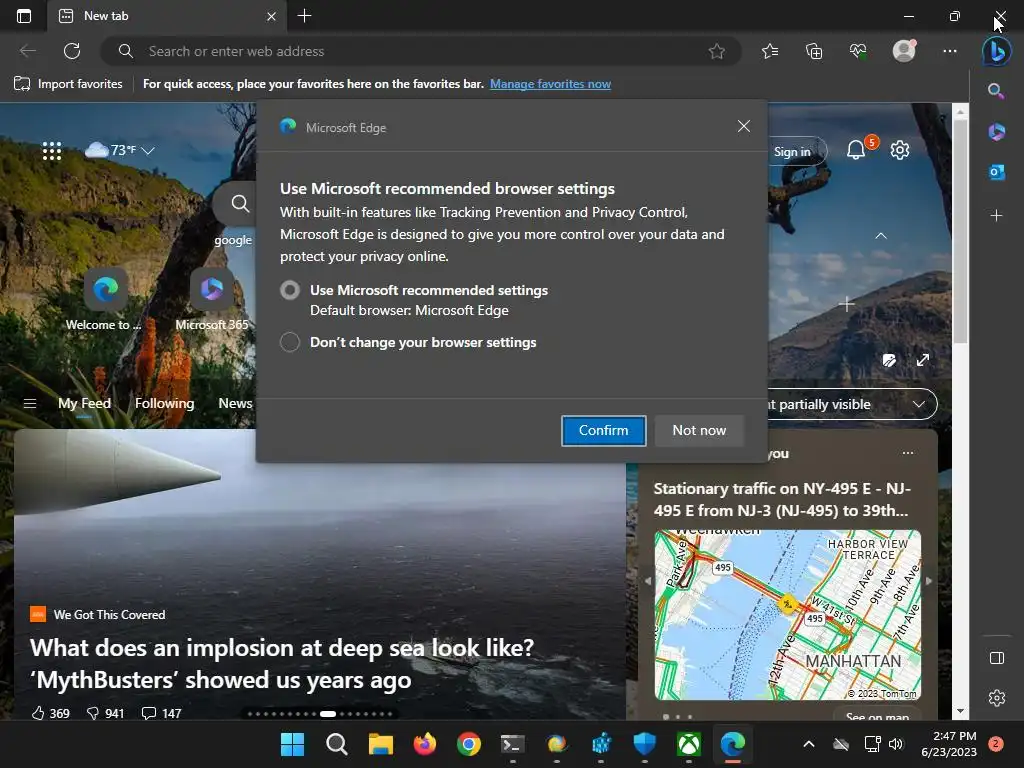Open the Favorites list icon
This screenshot has width=1024, height=768.
point(770,51)
